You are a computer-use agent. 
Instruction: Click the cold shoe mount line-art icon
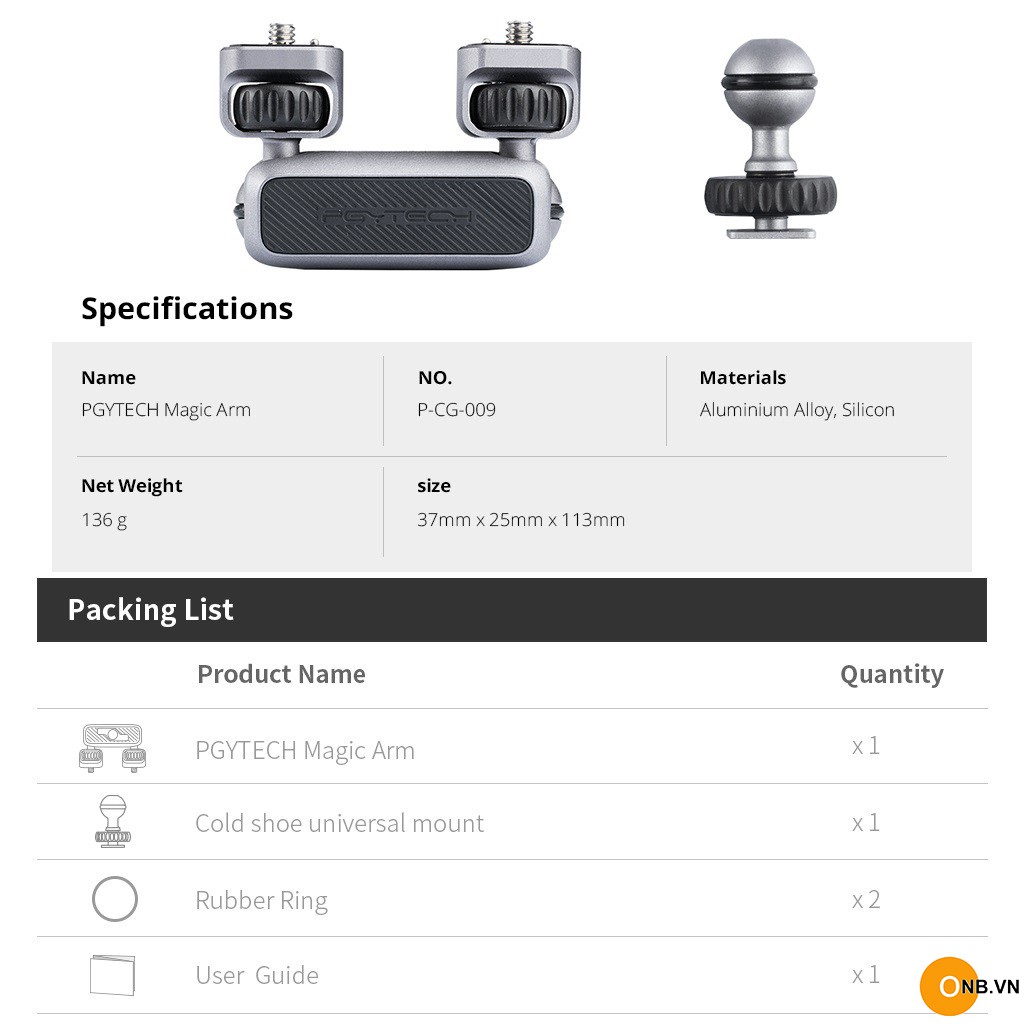[x=112, y=822]
